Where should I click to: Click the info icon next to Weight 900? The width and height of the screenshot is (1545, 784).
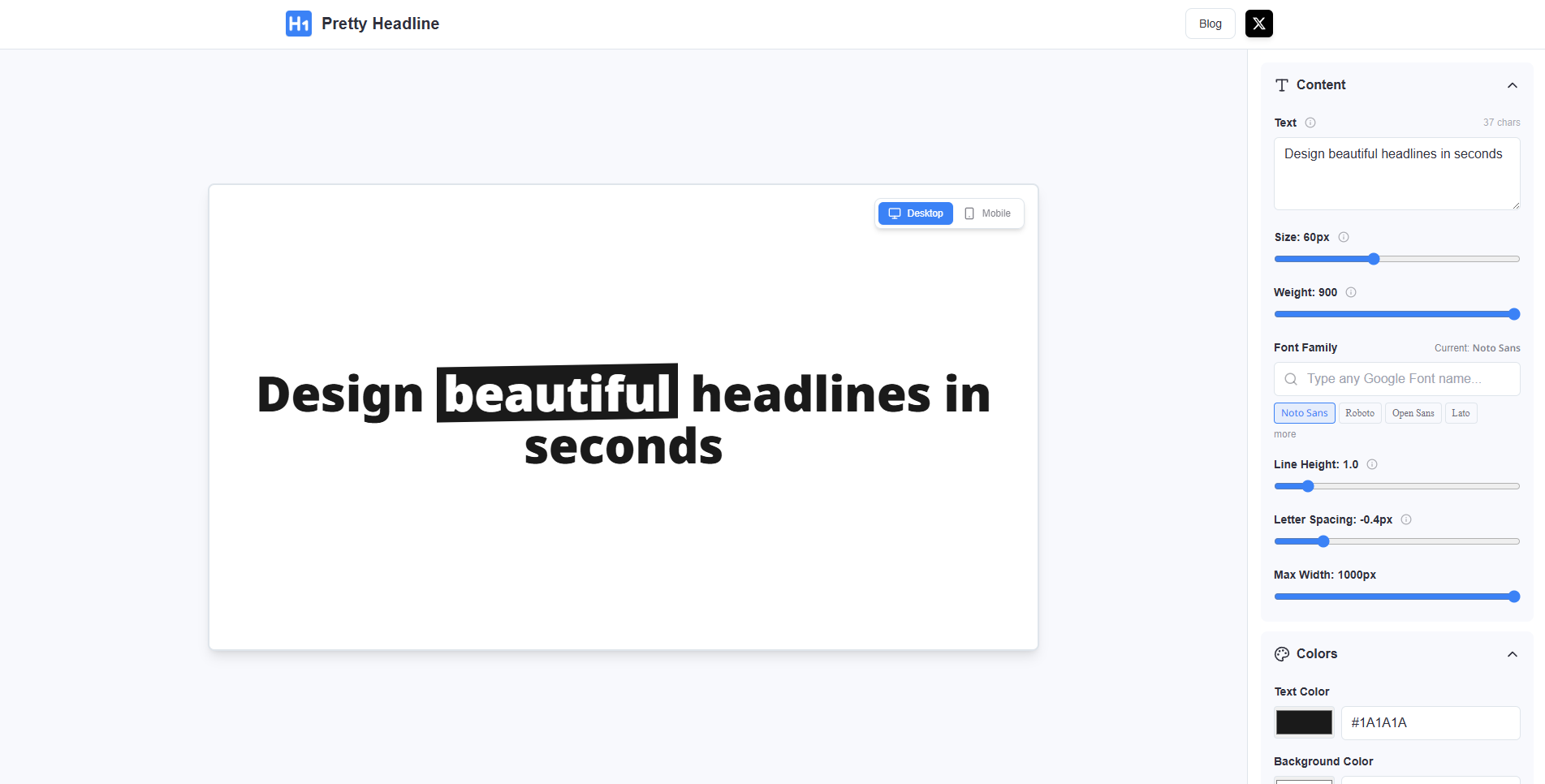point(1350,292)
